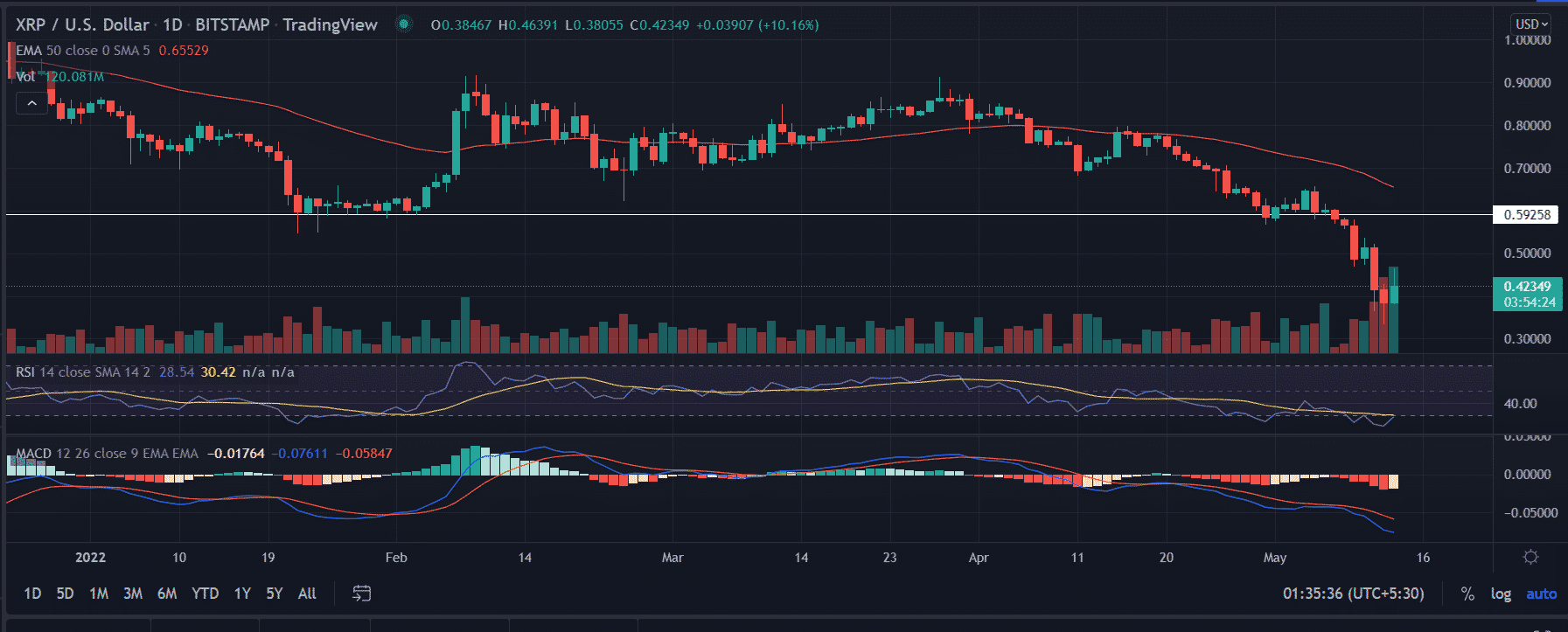Open the chart settings gear icon
This screenshot has height=632, width=1568.
[1530, 557]
